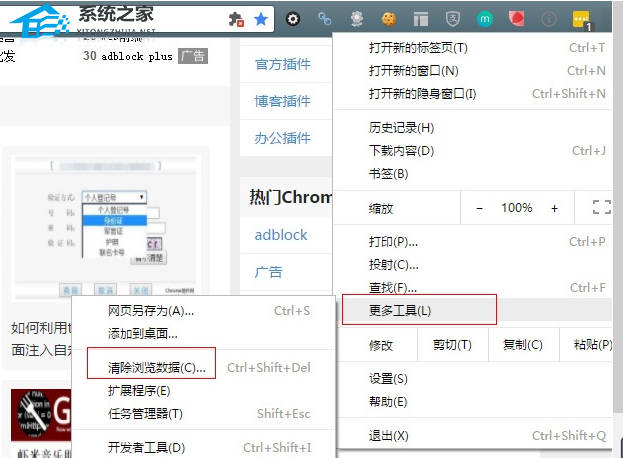Click the fullscreen icon in zoom row
The height and width of the screenshot is (458, 623).
602,207
